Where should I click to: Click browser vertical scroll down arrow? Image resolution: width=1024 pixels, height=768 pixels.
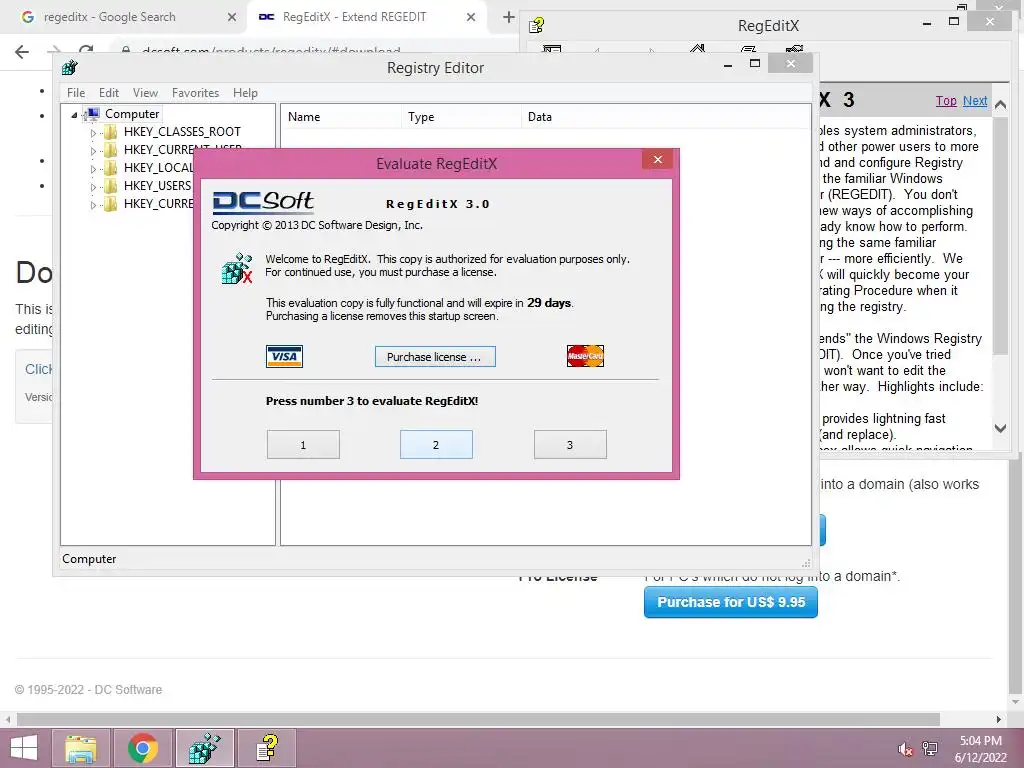point(1016,702)
